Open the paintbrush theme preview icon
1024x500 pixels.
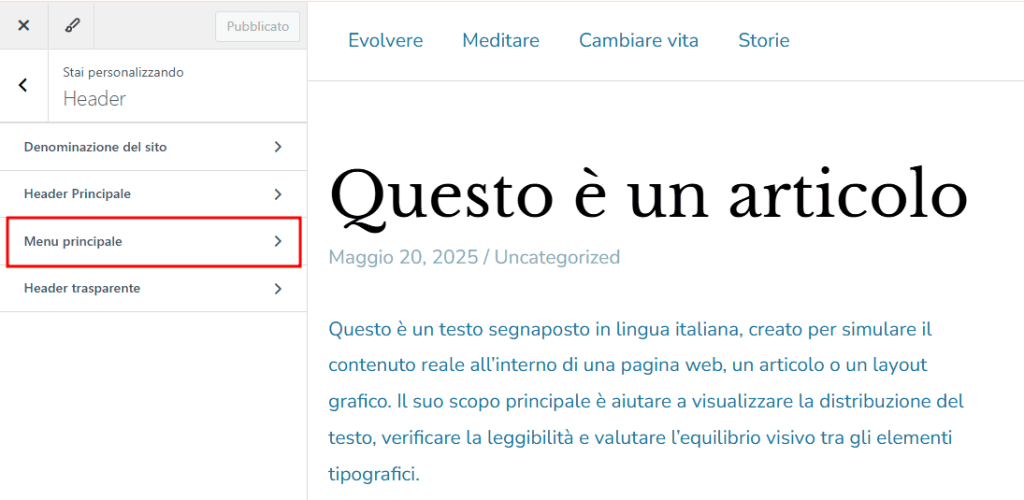[72, 26]
